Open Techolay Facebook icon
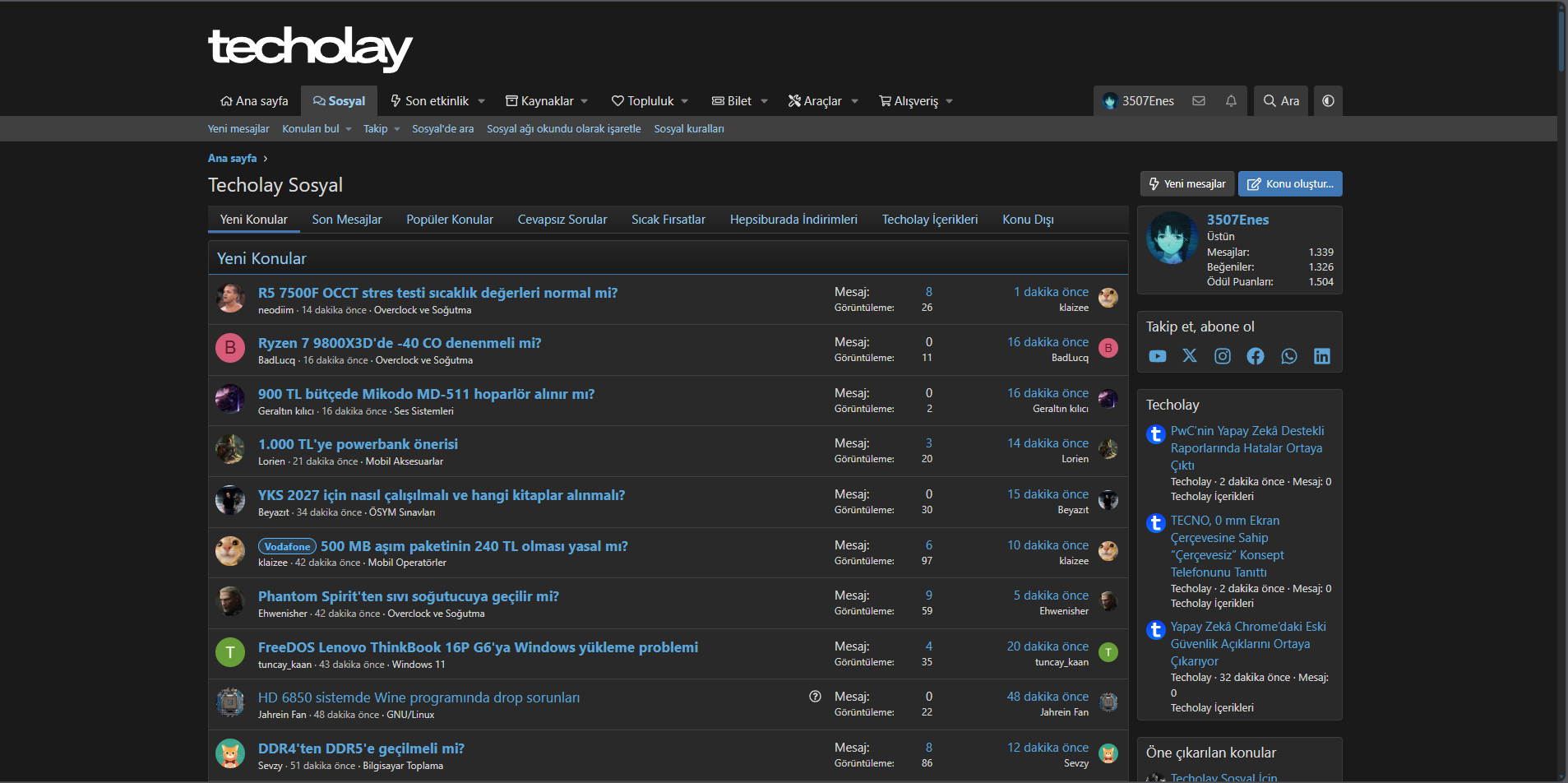Screen dimensions: 1568x783 [1256, 356]
